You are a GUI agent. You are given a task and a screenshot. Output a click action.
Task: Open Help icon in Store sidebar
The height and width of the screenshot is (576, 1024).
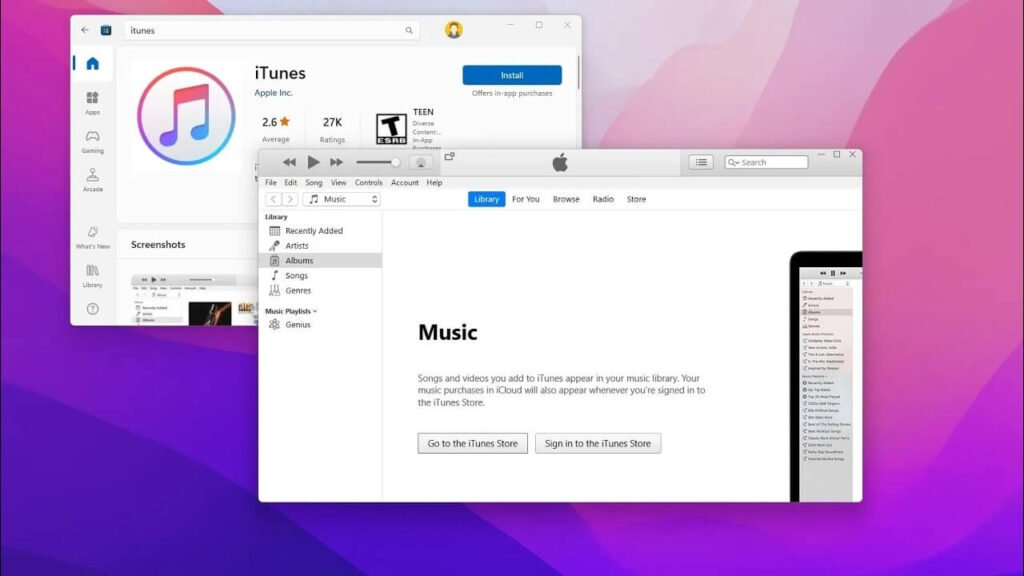tap(93, 309)
